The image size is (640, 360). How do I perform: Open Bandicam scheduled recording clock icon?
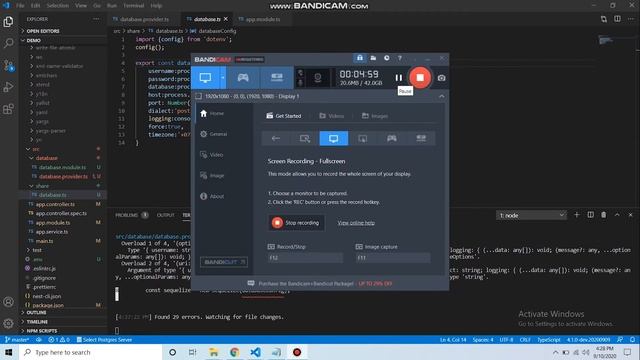(387, 58)
